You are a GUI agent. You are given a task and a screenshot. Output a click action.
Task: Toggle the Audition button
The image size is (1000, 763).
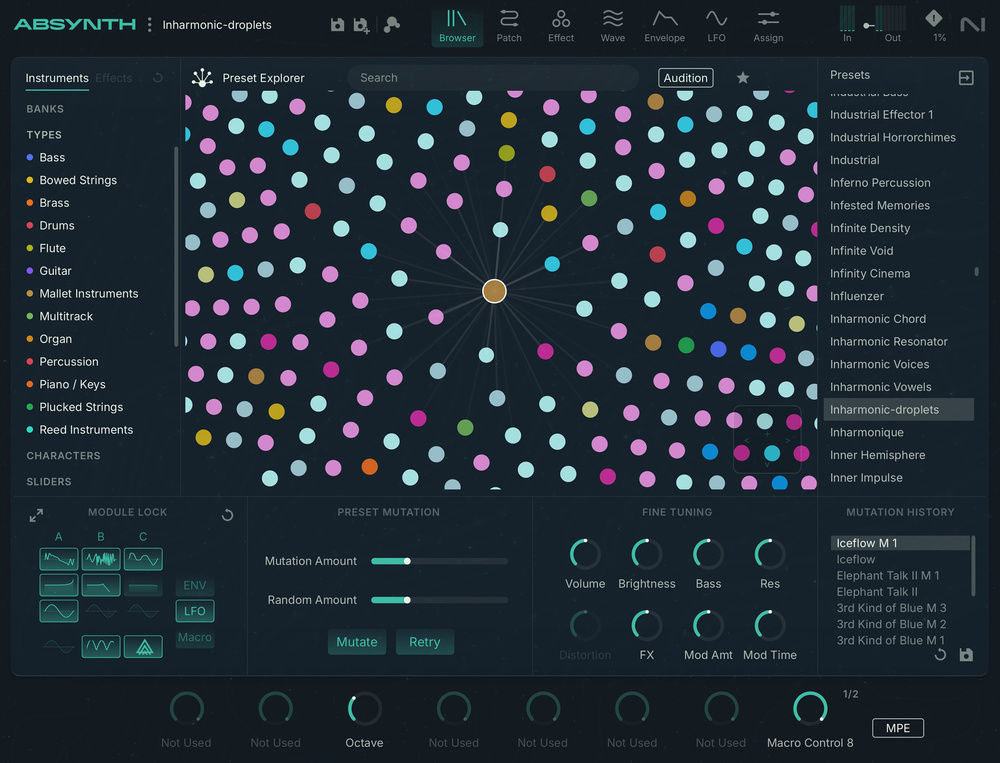click(685, 78)
